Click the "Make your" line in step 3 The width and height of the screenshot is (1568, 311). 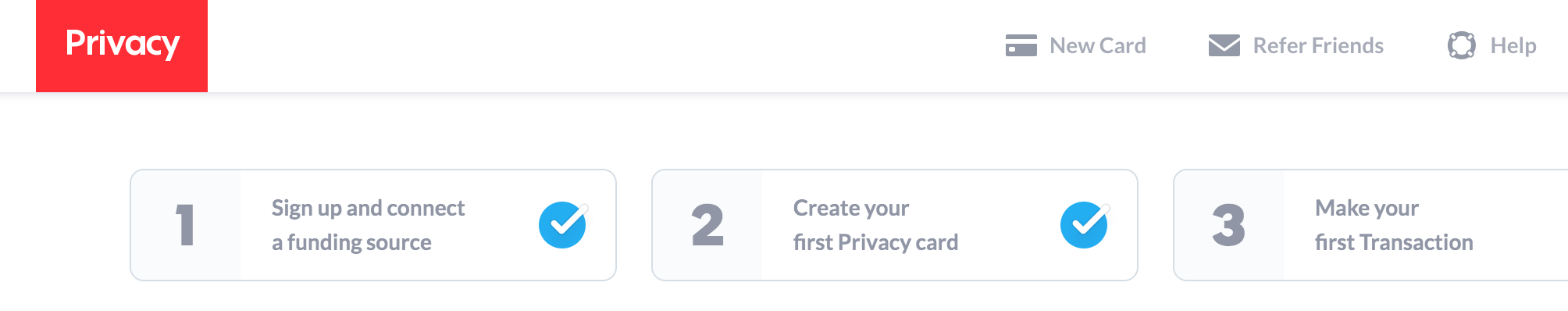(1367, 209)
